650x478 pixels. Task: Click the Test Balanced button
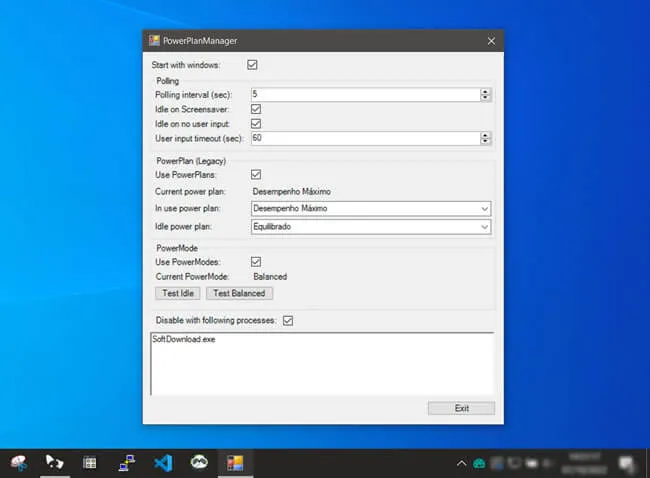239,293
